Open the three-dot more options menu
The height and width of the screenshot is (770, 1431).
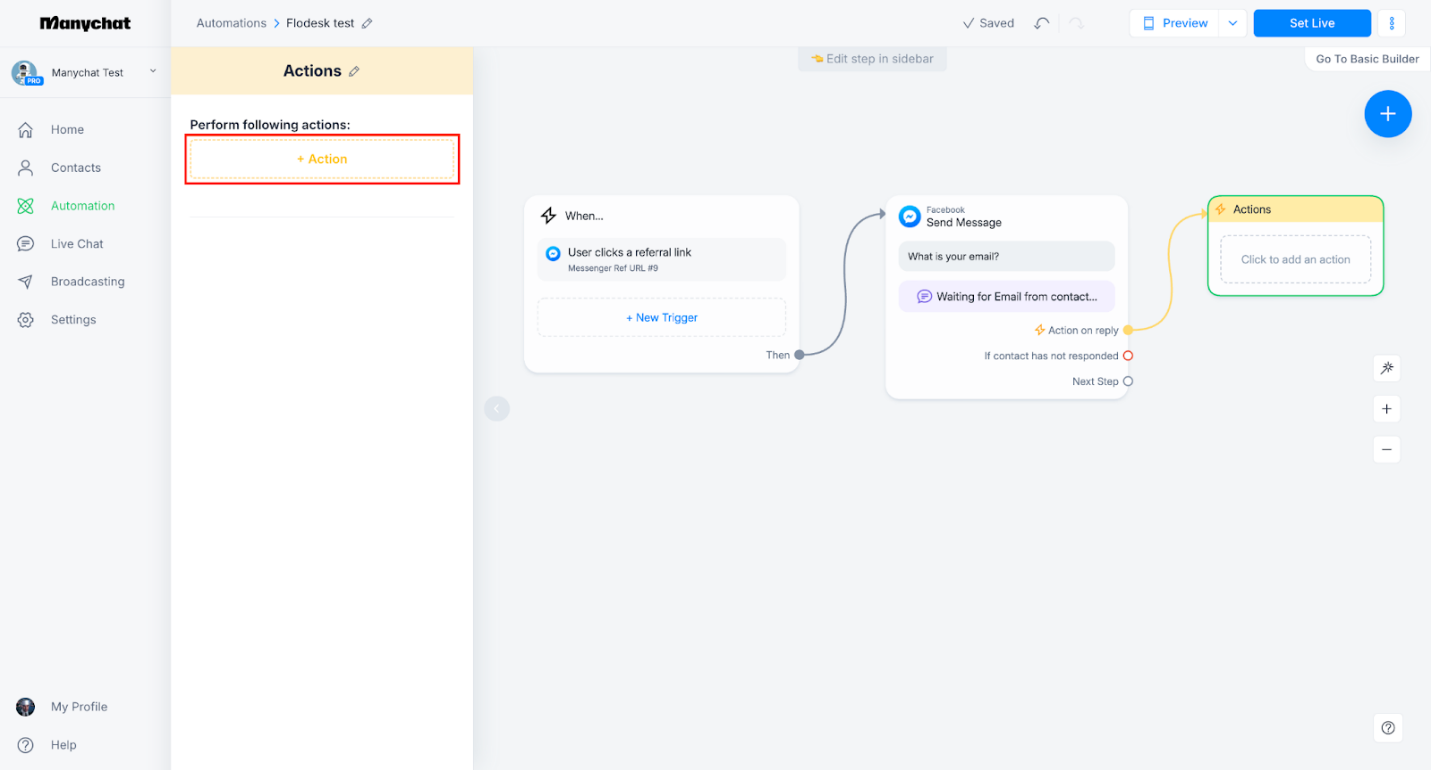point(1391,23)
